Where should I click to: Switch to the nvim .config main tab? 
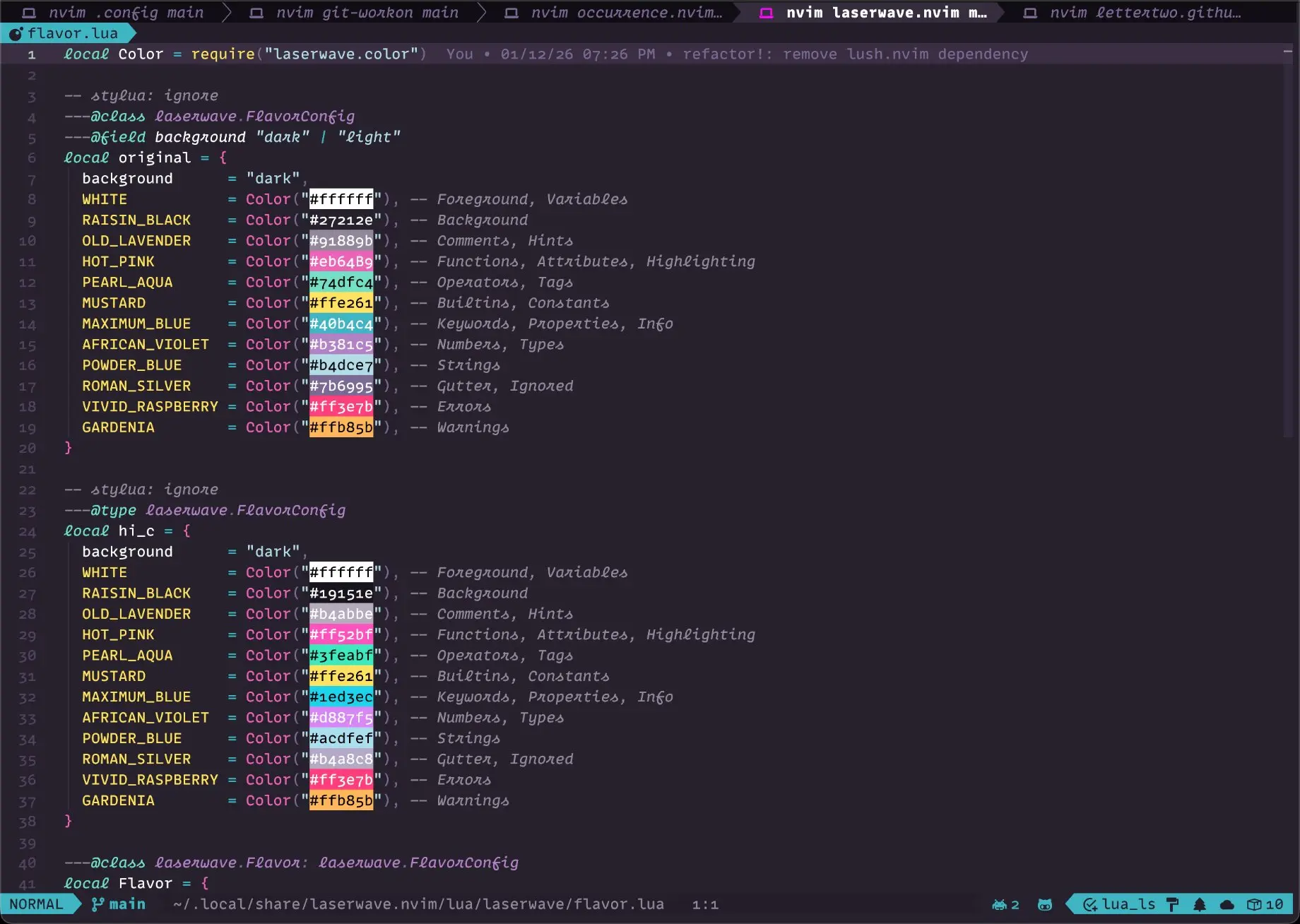click(x=113, y=13)
